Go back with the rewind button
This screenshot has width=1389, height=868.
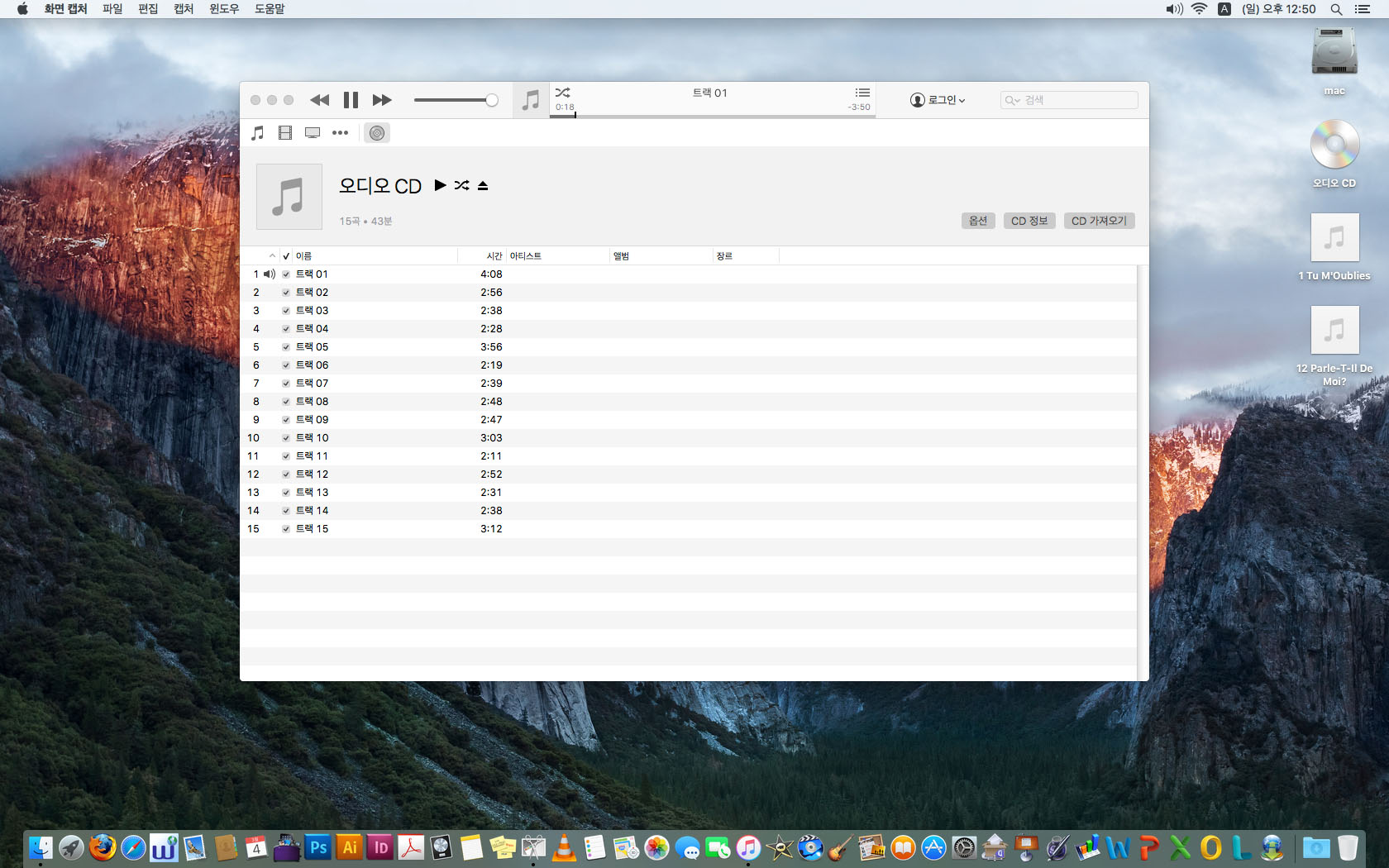point(319,100)
